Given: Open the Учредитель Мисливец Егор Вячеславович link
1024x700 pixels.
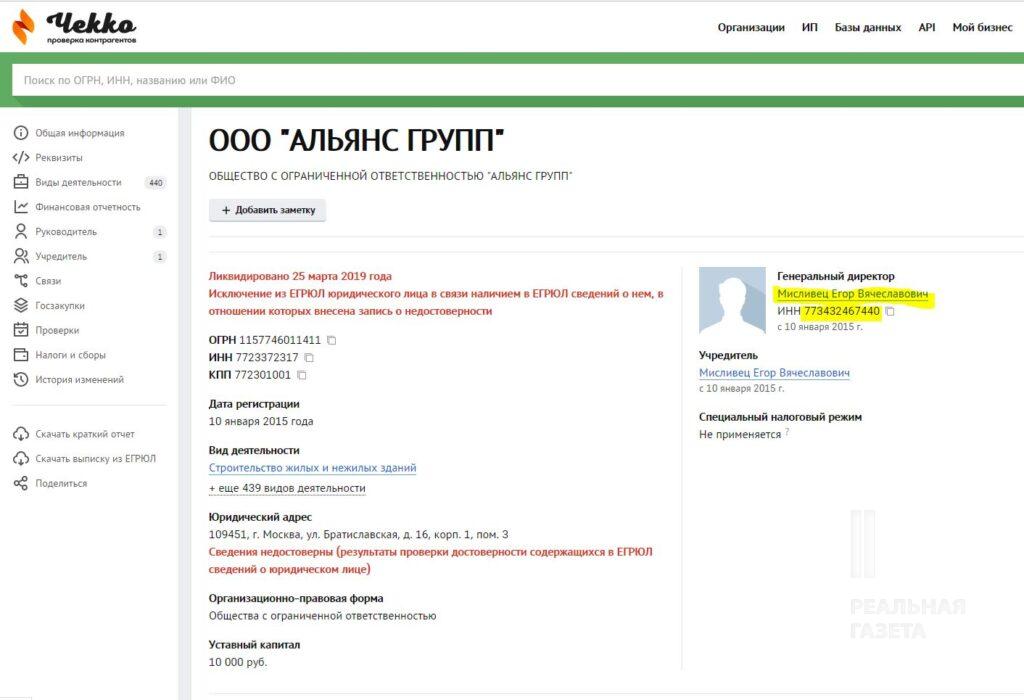Looking at the screenshot, I should (774, 373).
